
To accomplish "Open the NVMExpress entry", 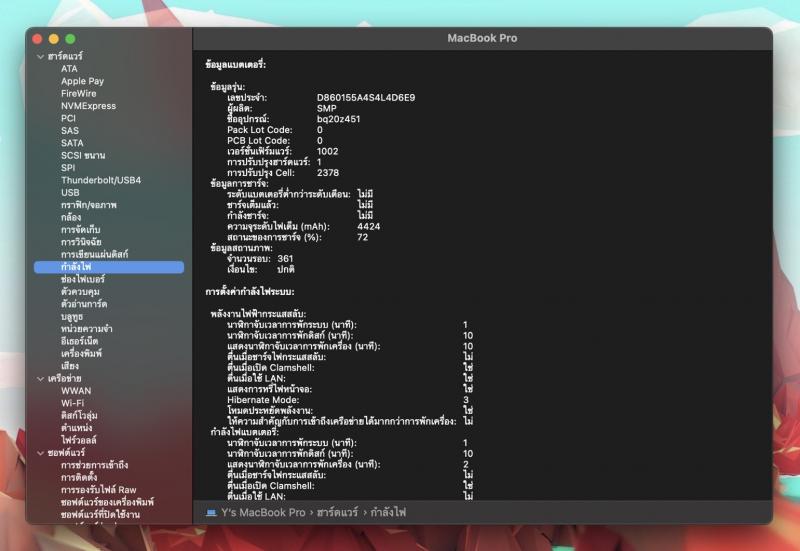I will (88, 106).
